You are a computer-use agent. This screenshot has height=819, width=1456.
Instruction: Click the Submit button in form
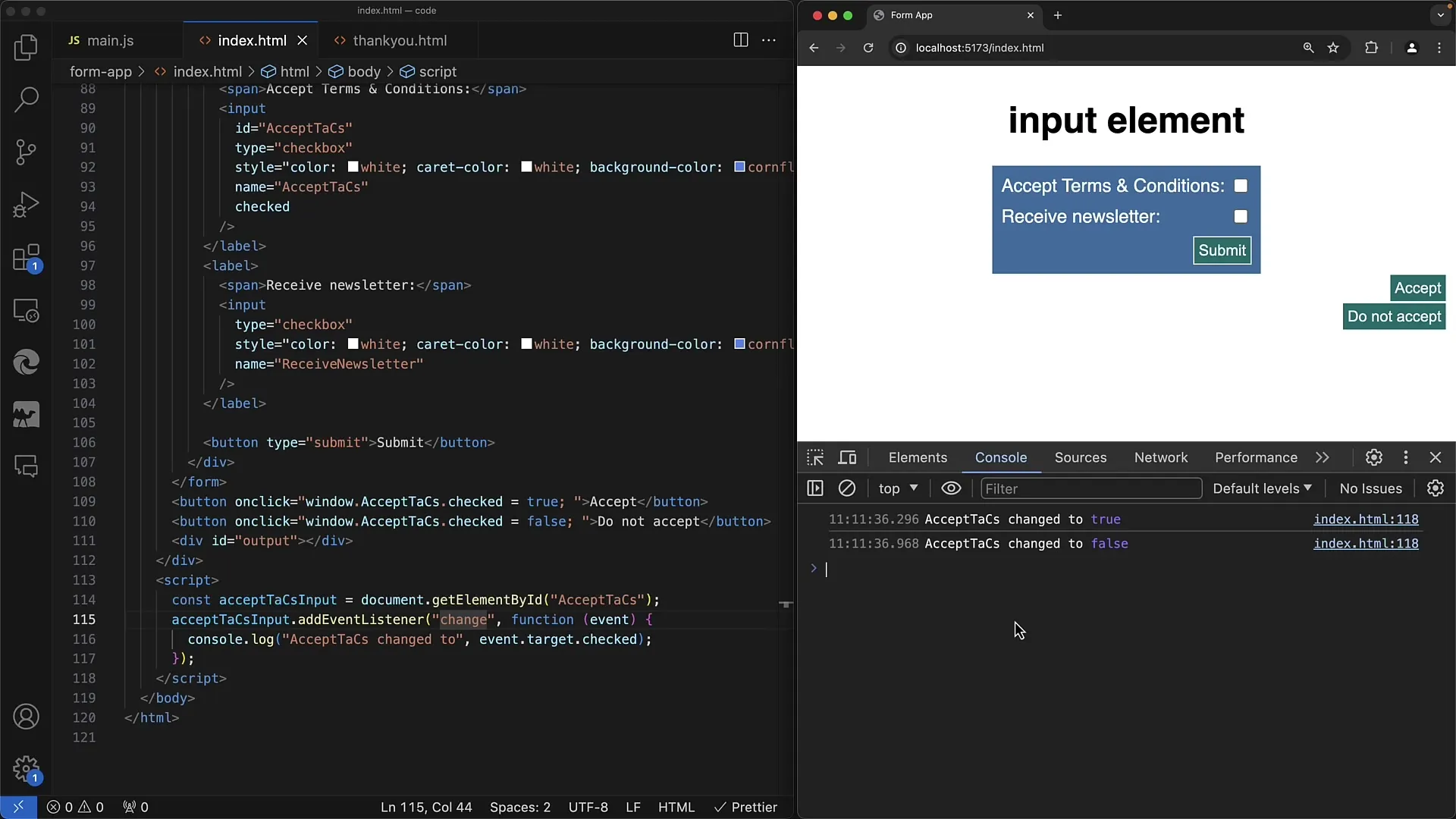tap(1222, 250)
